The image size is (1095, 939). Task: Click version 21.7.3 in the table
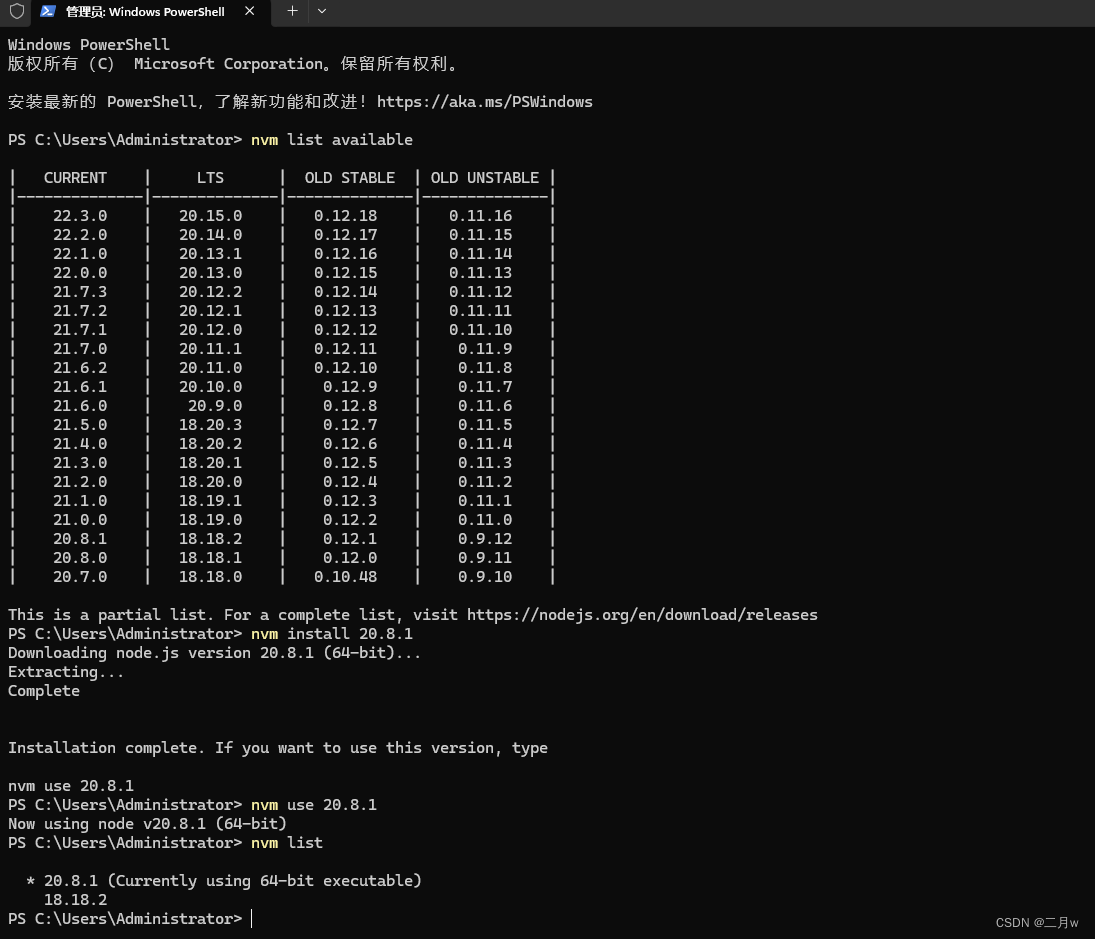[x=80, y=292]
